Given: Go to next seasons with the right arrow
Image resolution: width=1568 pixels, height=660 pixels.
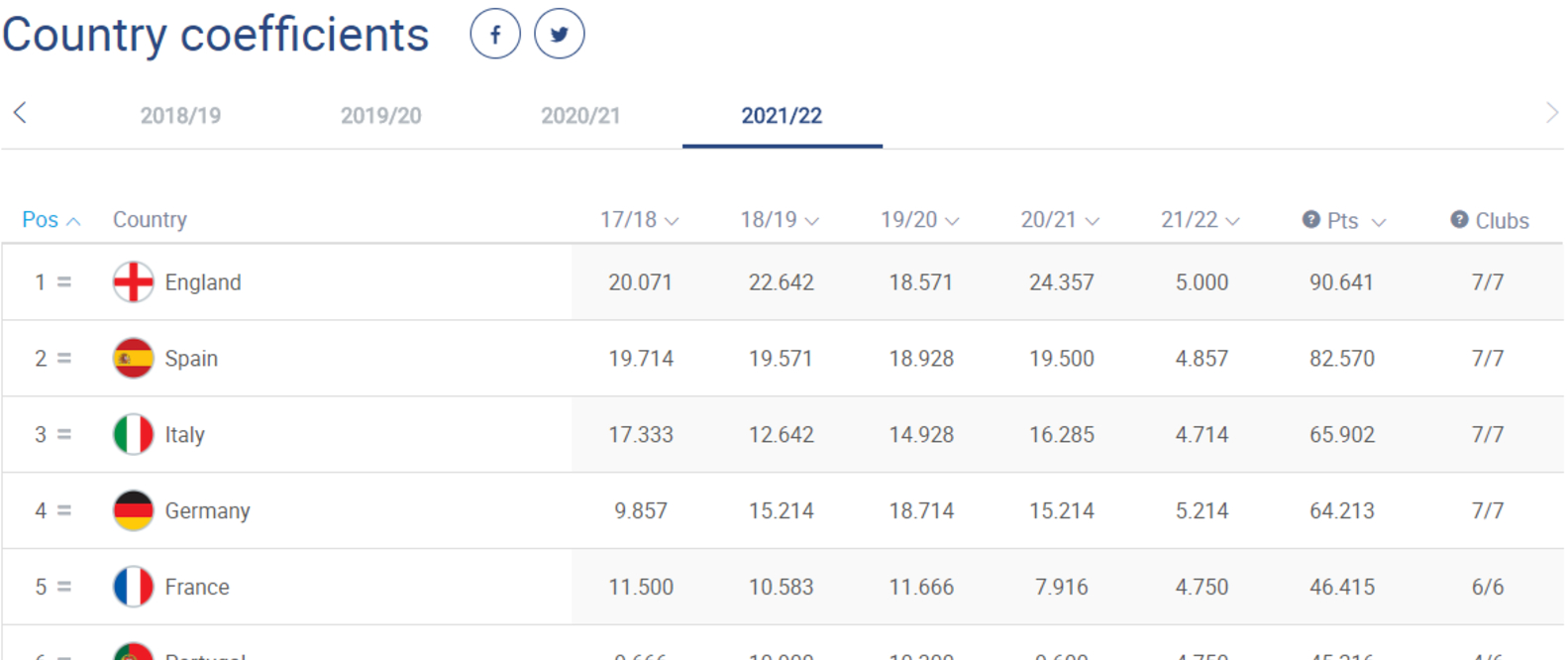Looking at the screenshot, I should pyautogui.click(x=1552, y=113).
